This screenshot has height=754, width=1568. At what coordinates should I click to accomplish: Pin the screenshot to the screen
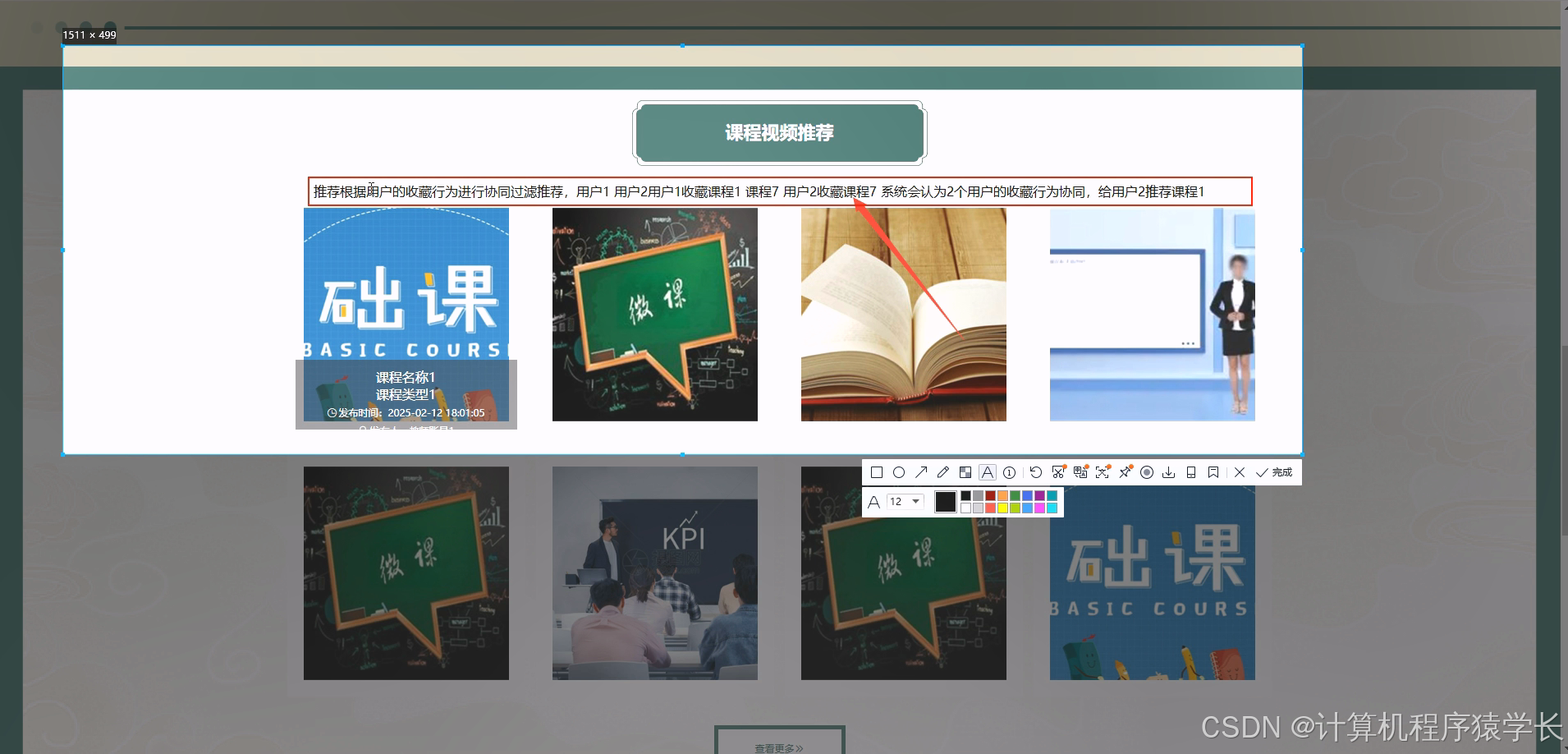click(1126, 472)
